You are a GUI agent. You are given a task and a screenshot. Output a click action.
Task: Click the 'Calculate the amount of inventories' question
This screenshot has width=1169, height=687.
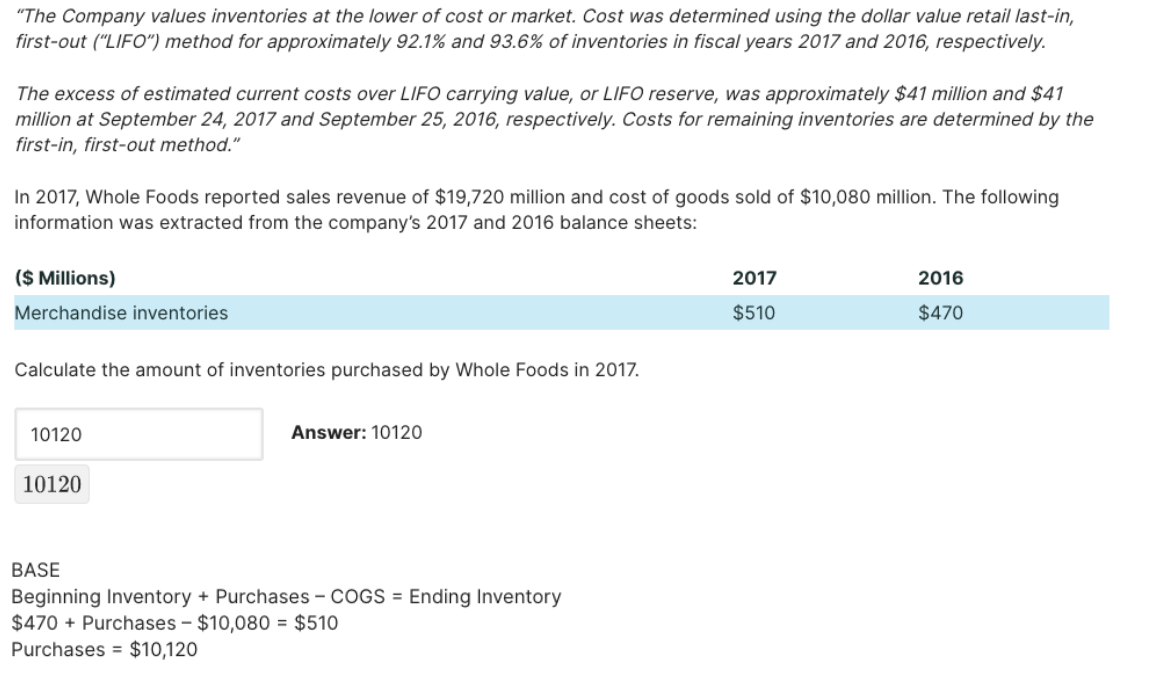327,370
